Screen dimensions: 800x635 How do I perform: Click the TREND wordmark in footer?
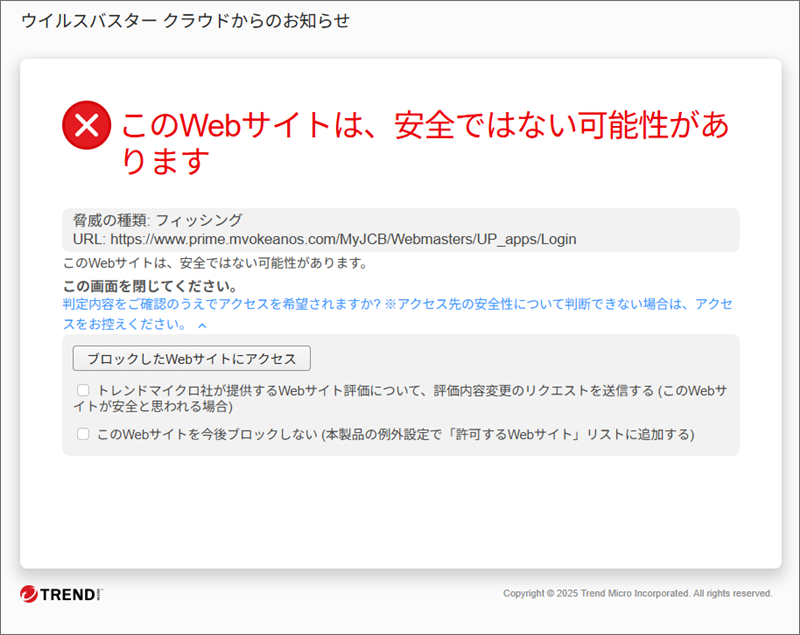pos(67,595)
